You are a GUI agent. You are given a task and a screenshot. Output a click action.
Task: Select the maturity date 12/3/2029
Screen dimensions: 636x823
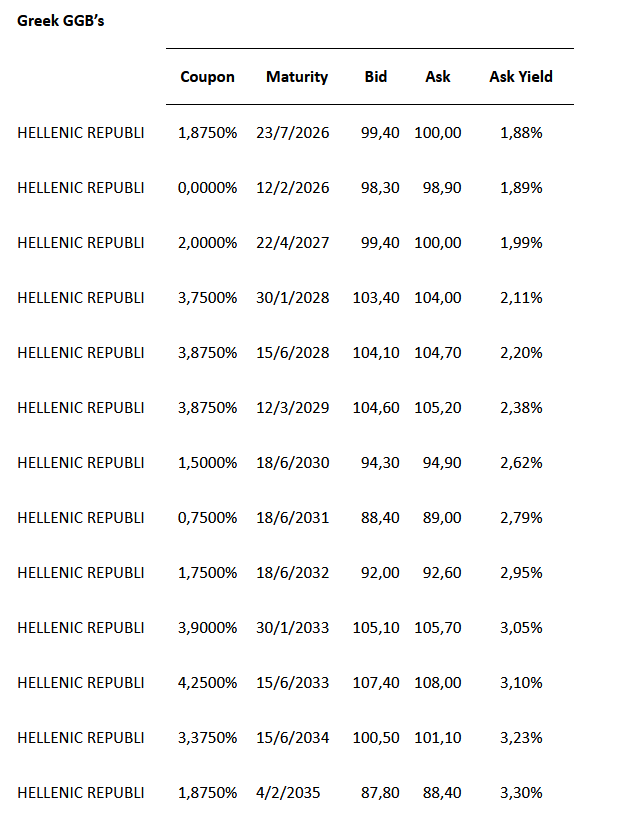coord(292,407)
